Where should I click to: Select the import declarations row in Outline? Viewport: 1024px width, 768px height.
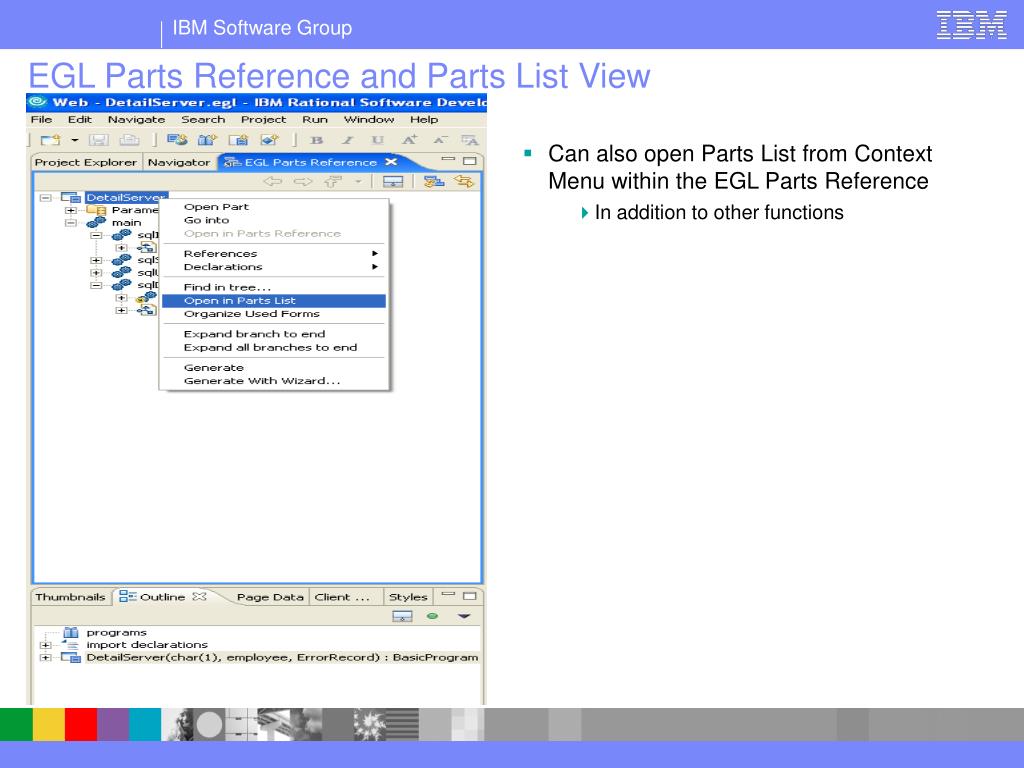coord(146,645)
